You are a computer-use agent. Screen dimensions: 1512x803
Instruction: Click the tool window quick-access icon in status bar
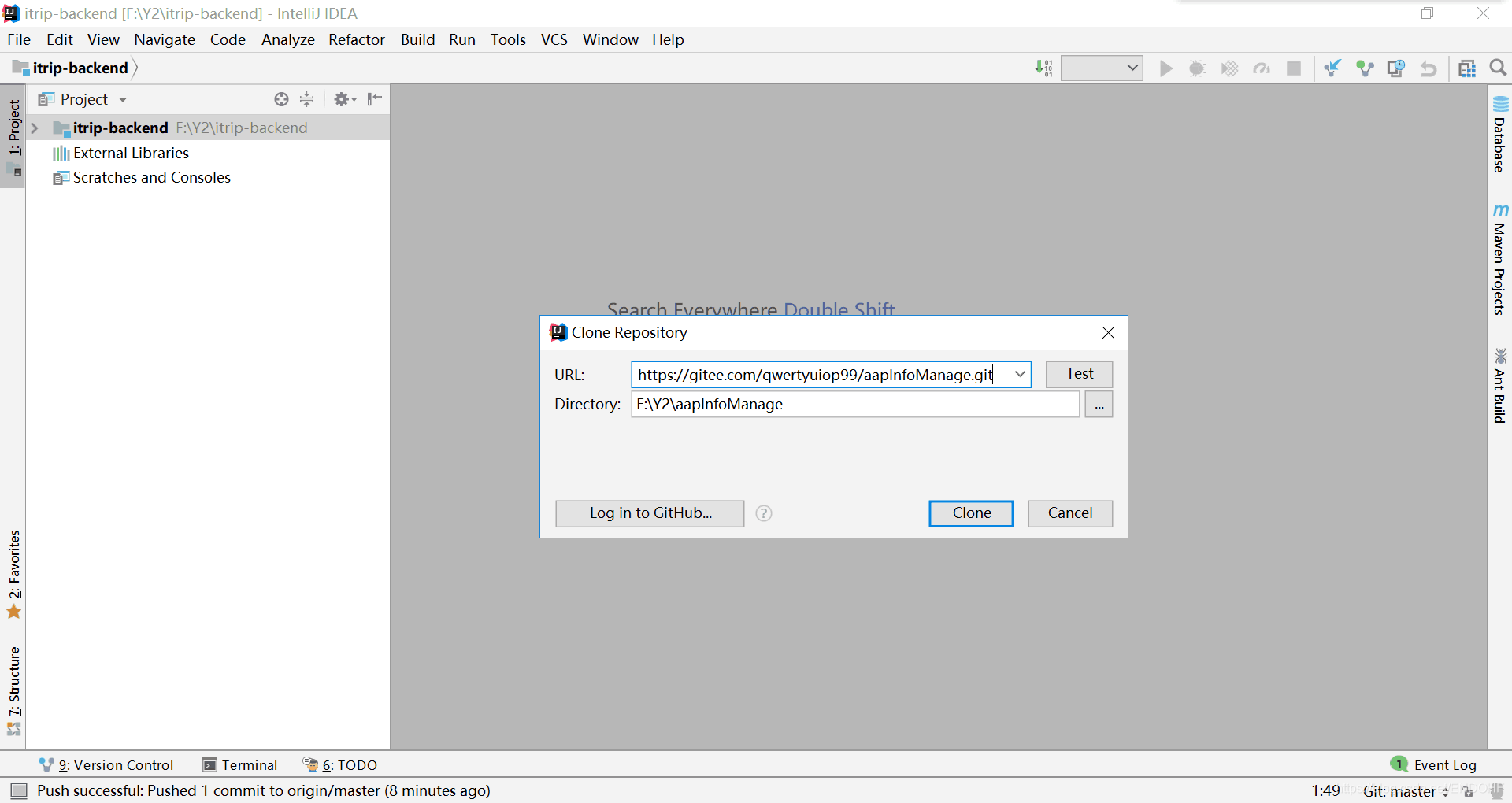pyautogui.click(x=19, y=790)
